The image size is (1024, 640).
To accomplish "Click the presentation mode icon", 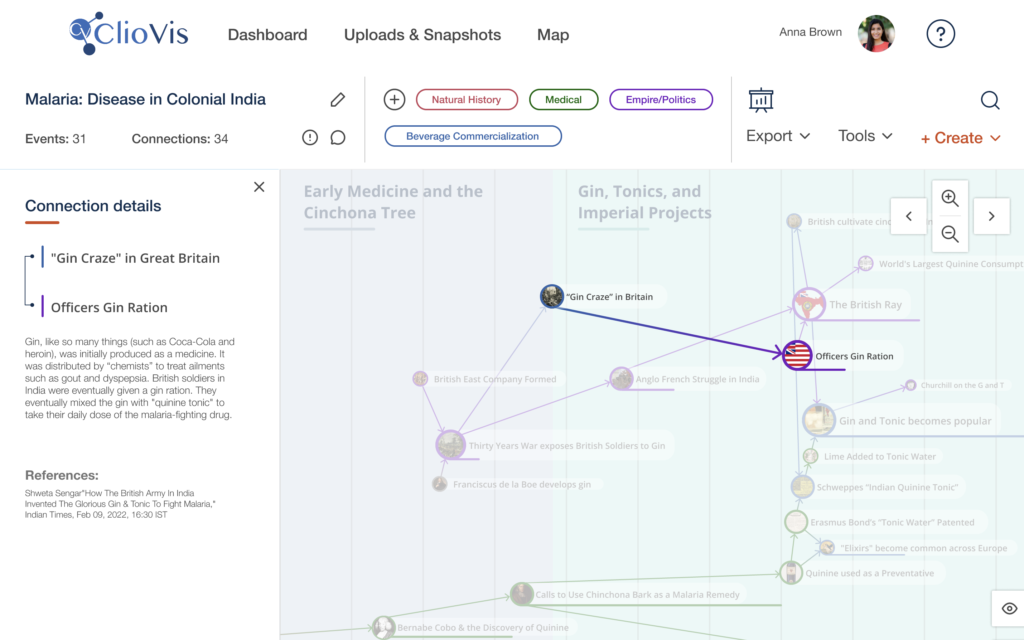I will click(761, 100).
